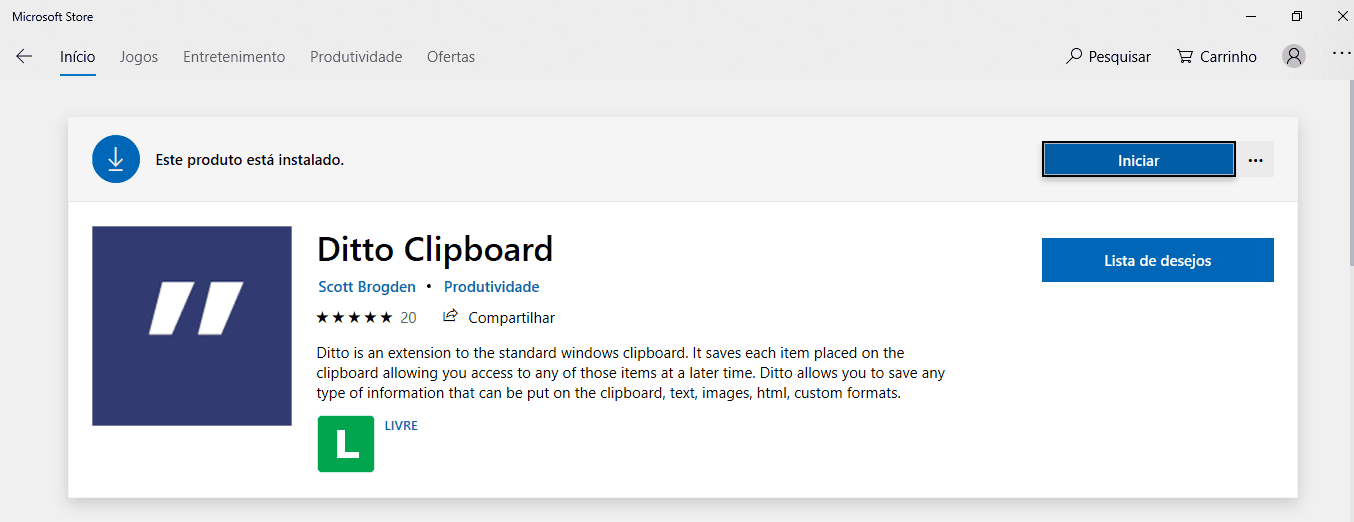Click the Compartilhar share icon
This screenshot has width=1354, height=522.
pyautogui.click(x=450, y=317)
